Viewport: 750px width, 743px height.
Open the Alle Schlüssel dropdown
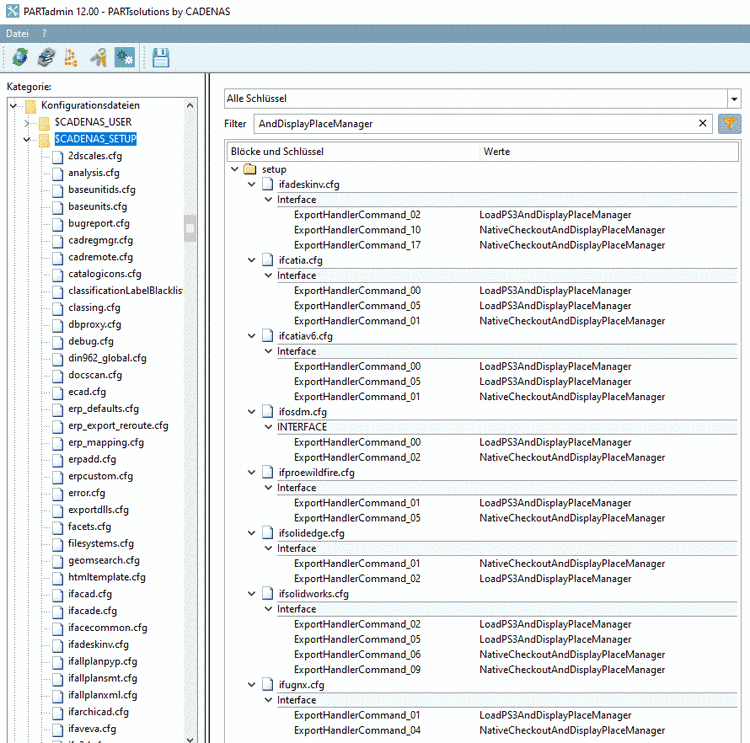(734, 99)
